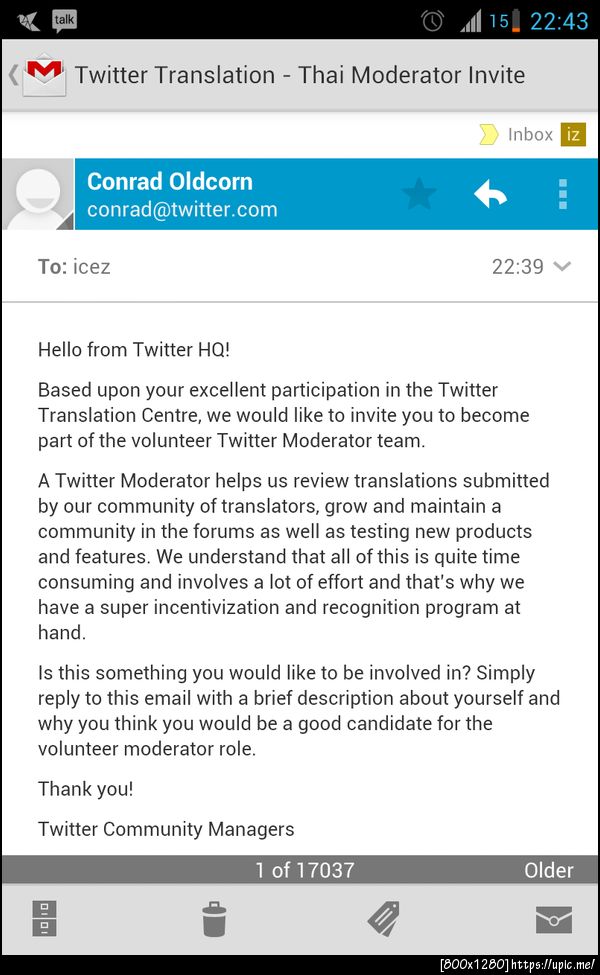
Task: Star this email from Conrad Oldcorn
Action: tap(419, 193)
